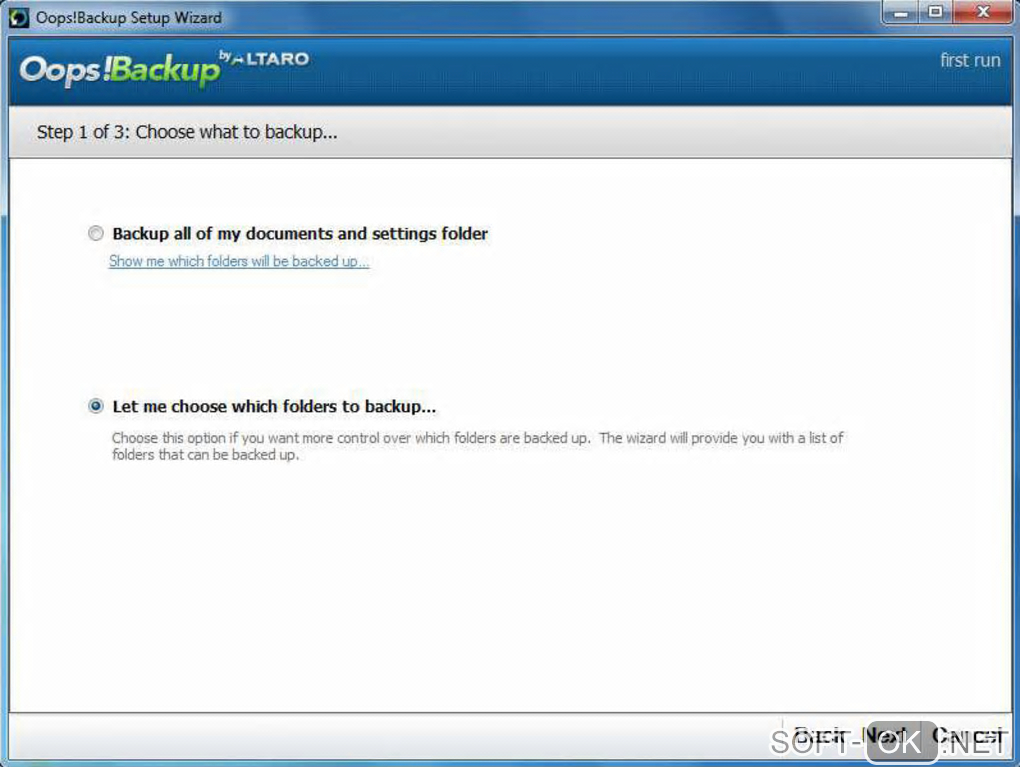Click the 'Choose this option' description paragraph
This screenshot has height=767, width=1020.
pyautogui.click(x=477, y=446)
